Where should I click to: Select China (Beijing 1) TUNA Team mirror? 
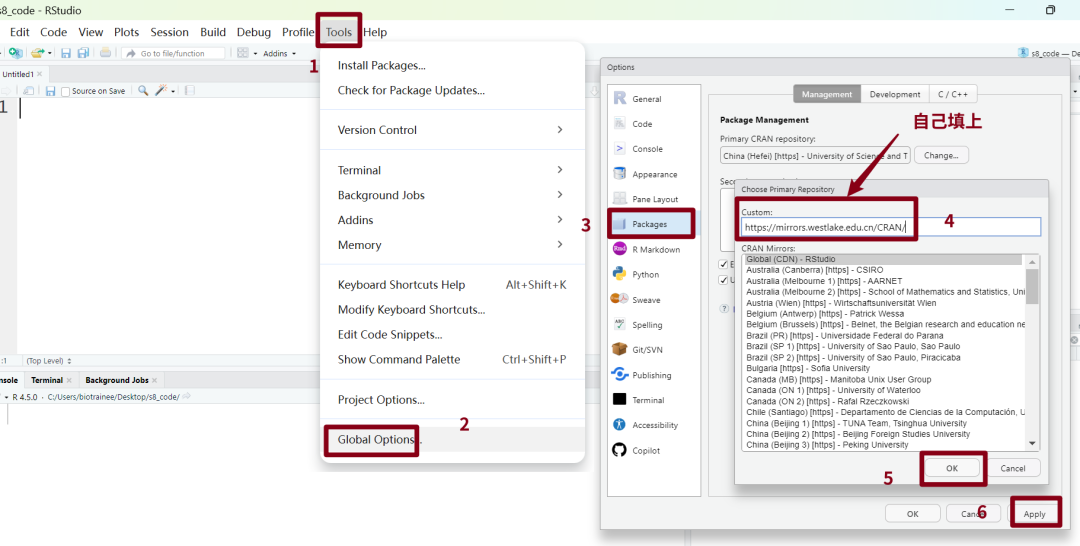(x=886, y=423)
